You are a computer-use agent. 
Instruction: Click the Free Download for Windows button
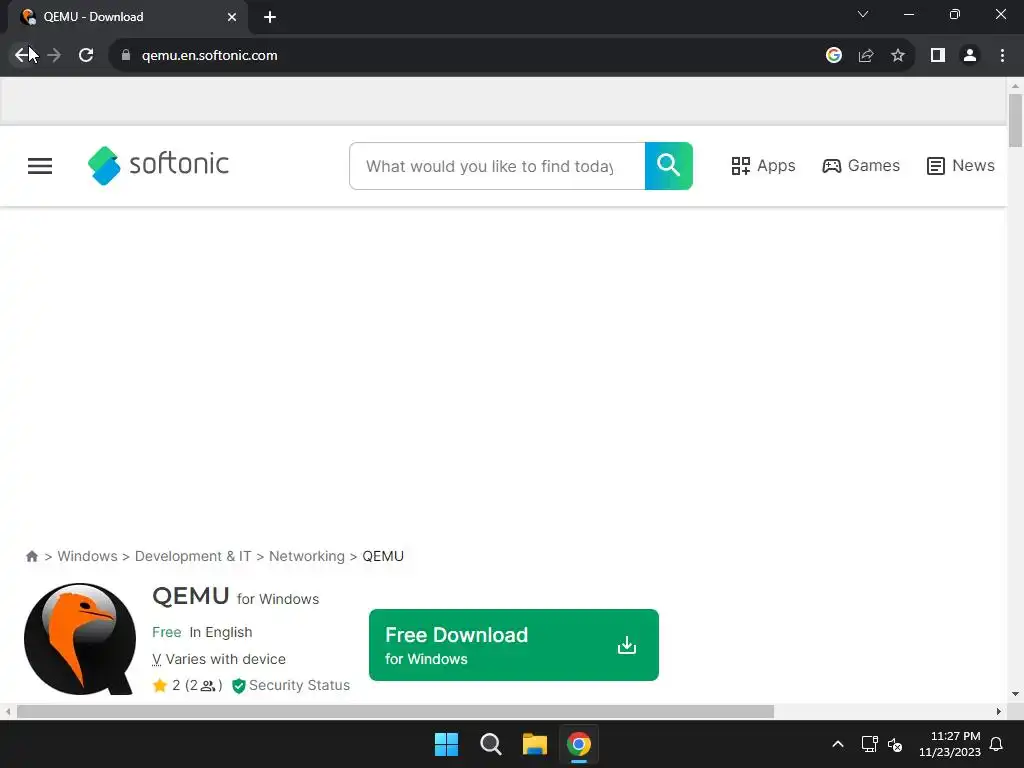tap(514, 645)
